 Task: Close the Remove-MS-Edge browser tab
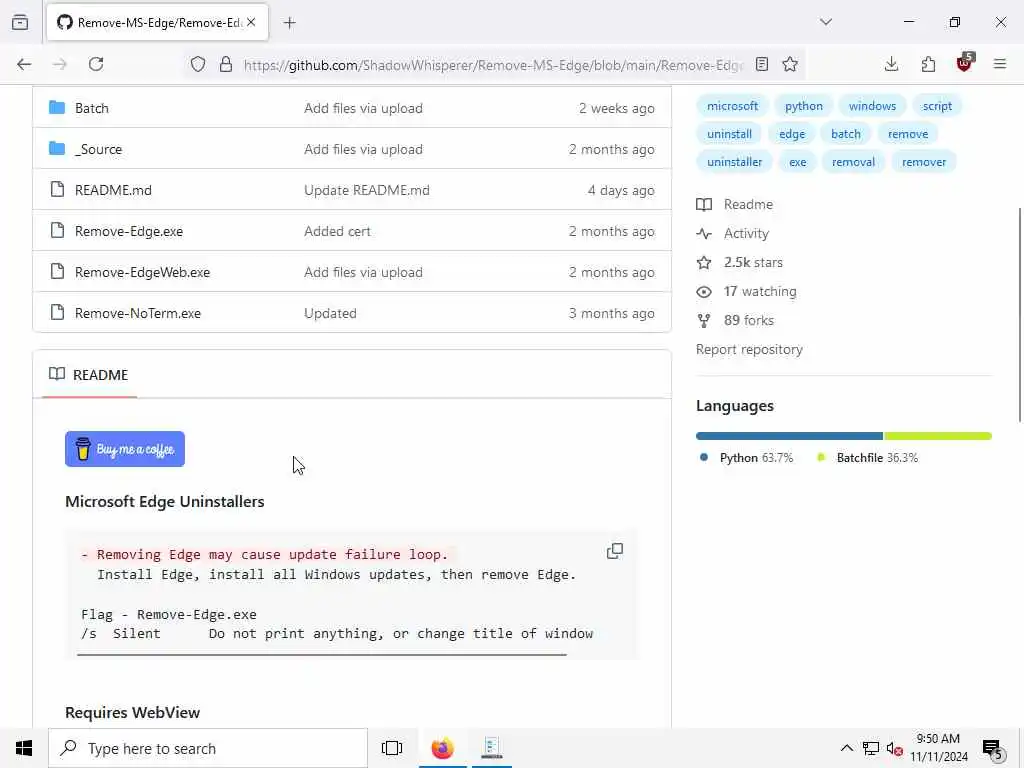(x=251, y=22)
